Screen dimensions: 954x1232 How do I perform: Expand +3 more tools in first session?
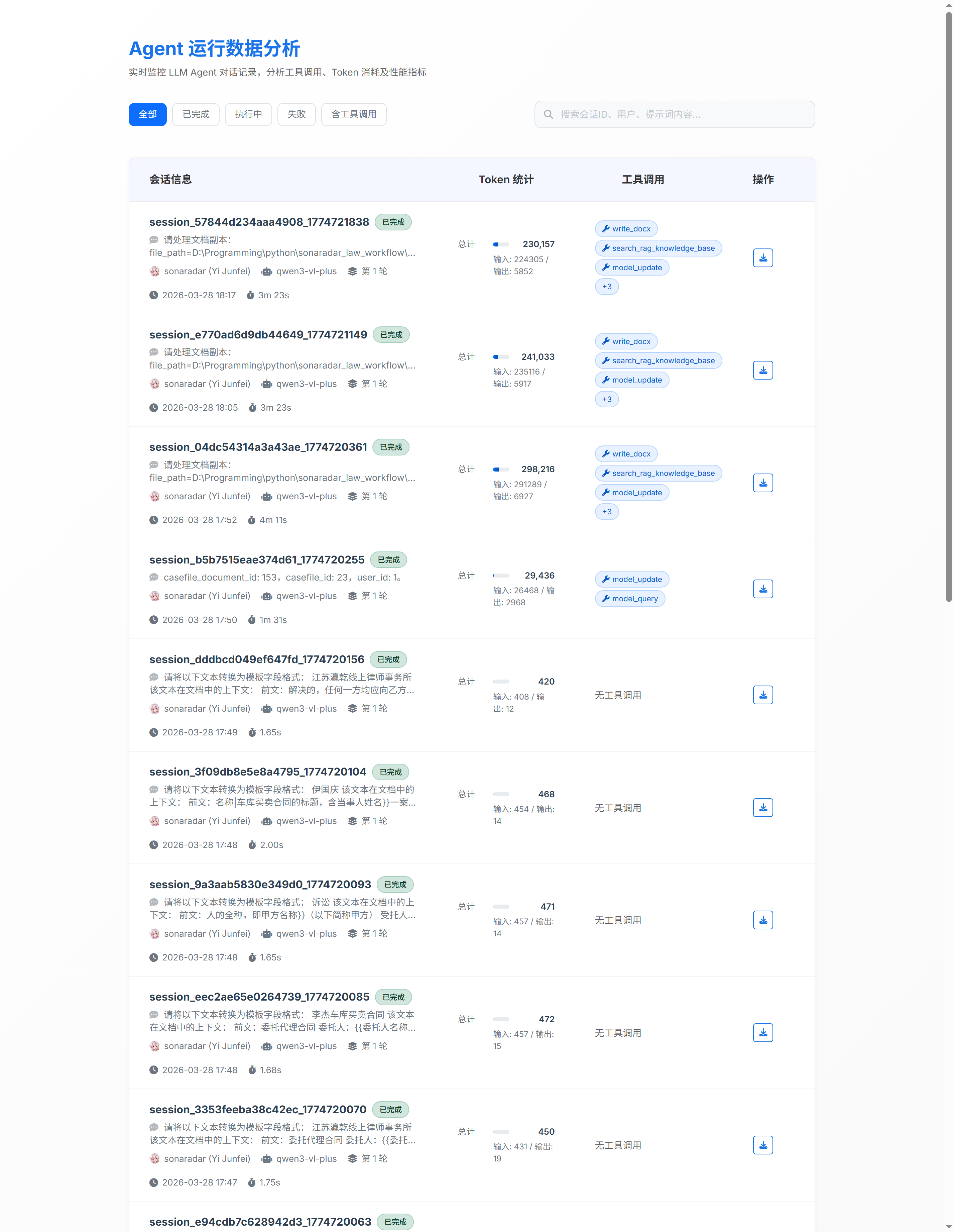click(607, 287)
